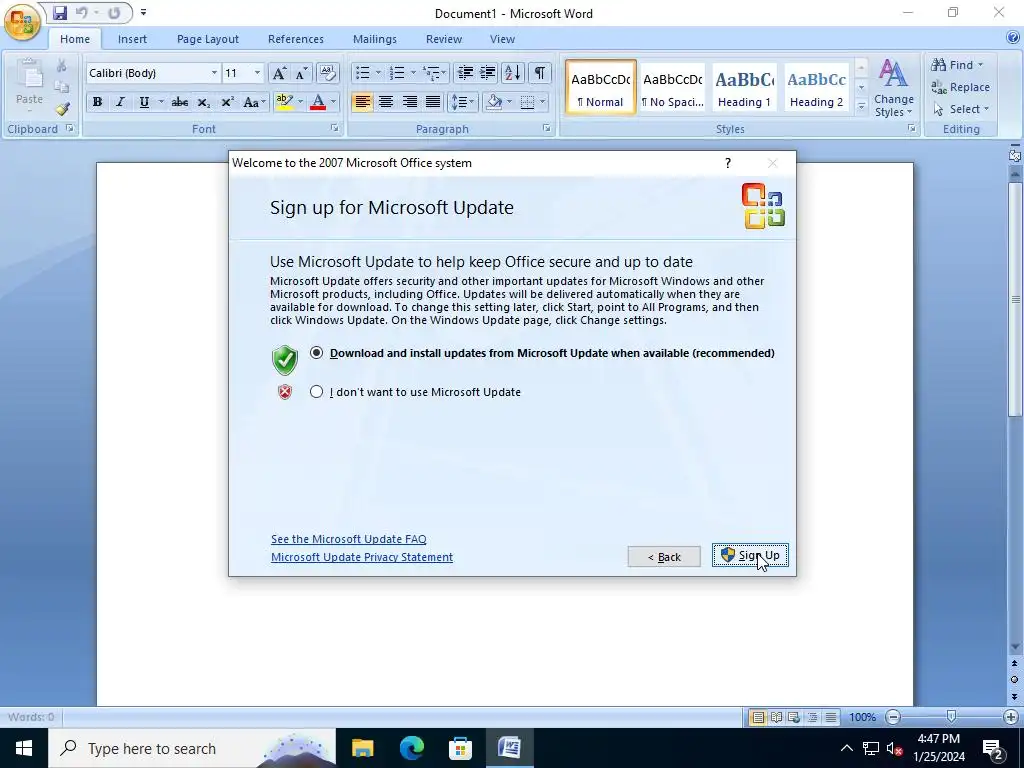
Task: Click the Replace button
Action: (x=960, y=87)
